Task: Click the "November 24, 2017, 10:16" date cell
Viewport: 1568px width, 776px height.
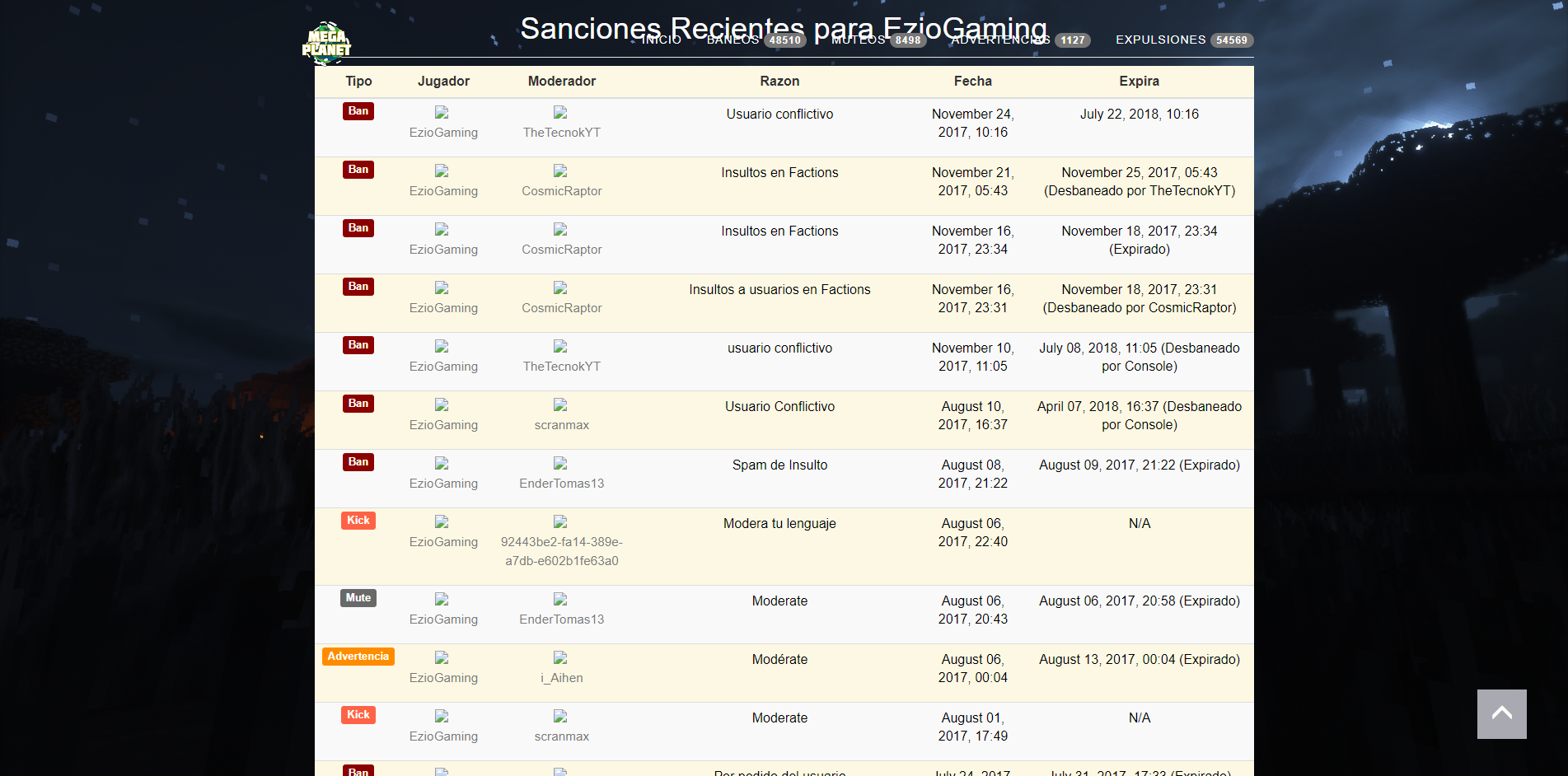Action: pos(973,124)
